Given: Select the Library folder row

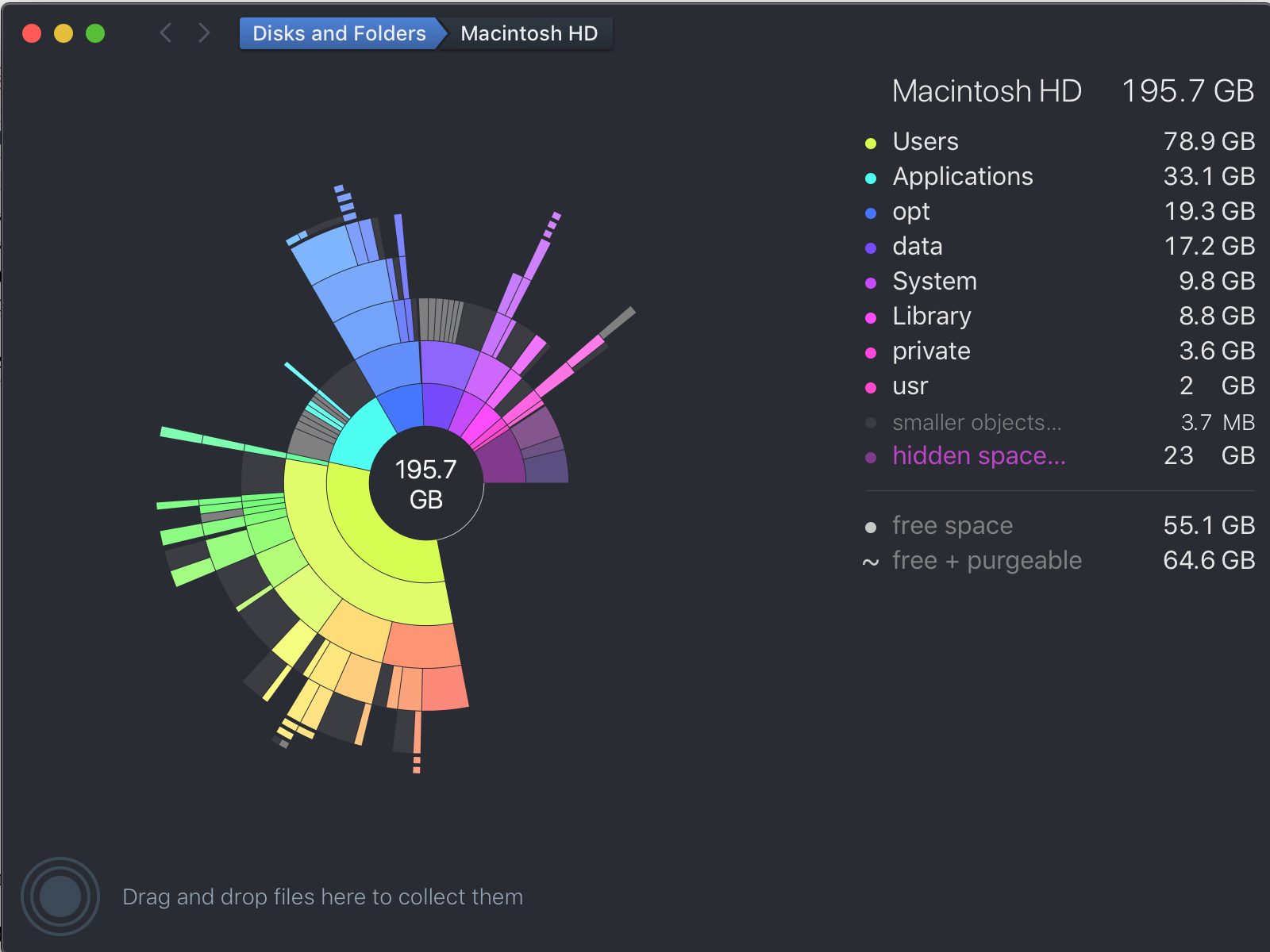Looking at the screenshot, I should click(x=1060, y=316).
